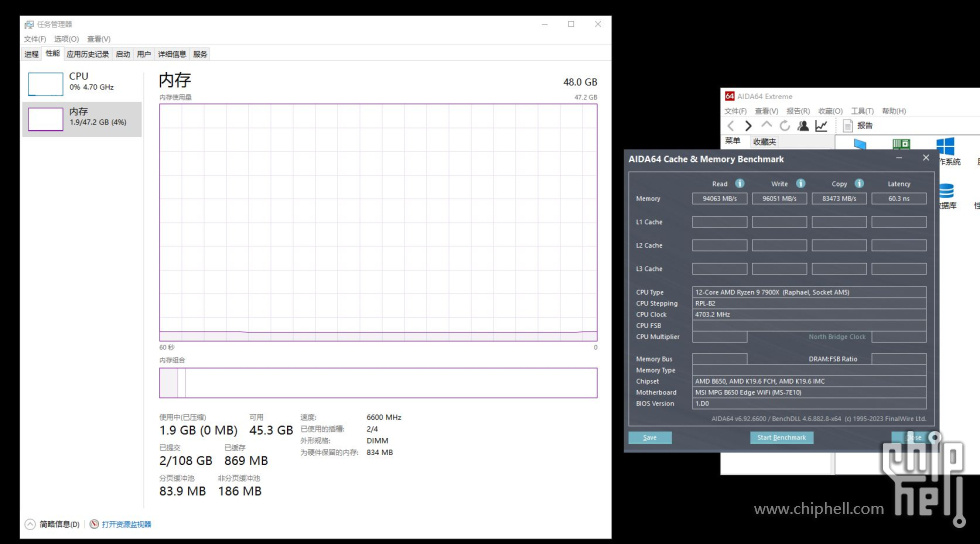Click the 48.0 GB total memory label
The height and width of the screenshot is (544, 980).
pos(580,82)
